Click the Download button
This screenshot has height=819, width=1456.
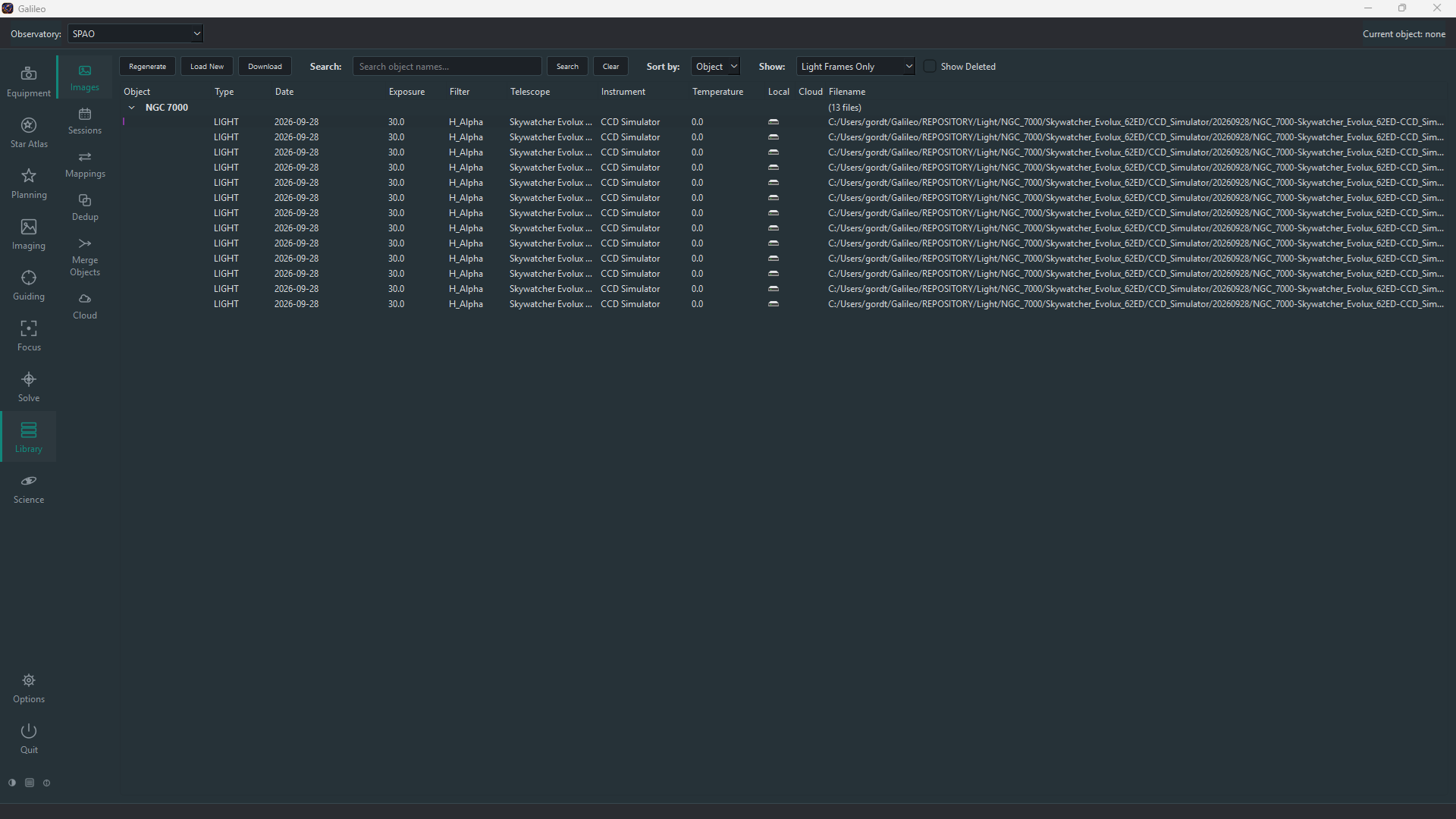(x=265, y=67)
